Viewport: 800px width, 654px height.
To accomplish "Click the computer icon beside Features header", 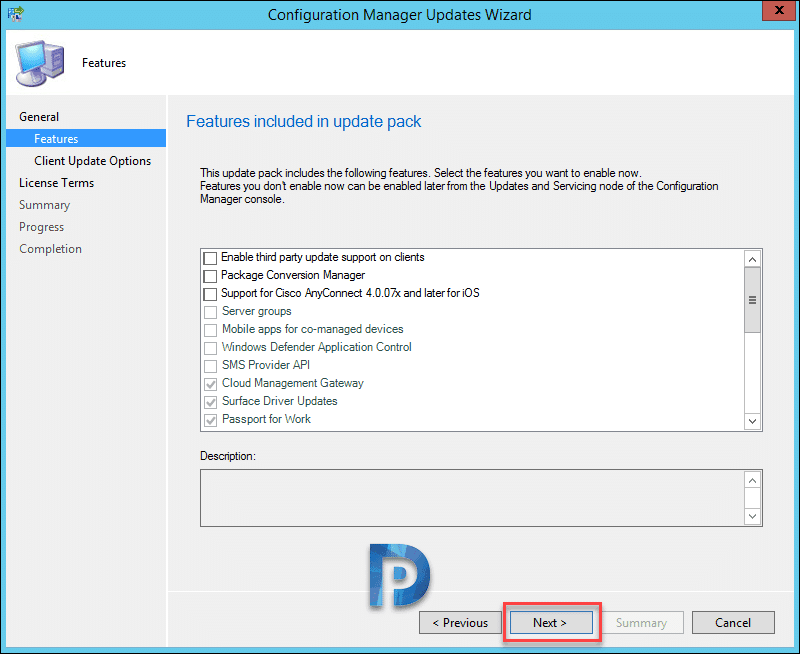I will pos(40,63).
